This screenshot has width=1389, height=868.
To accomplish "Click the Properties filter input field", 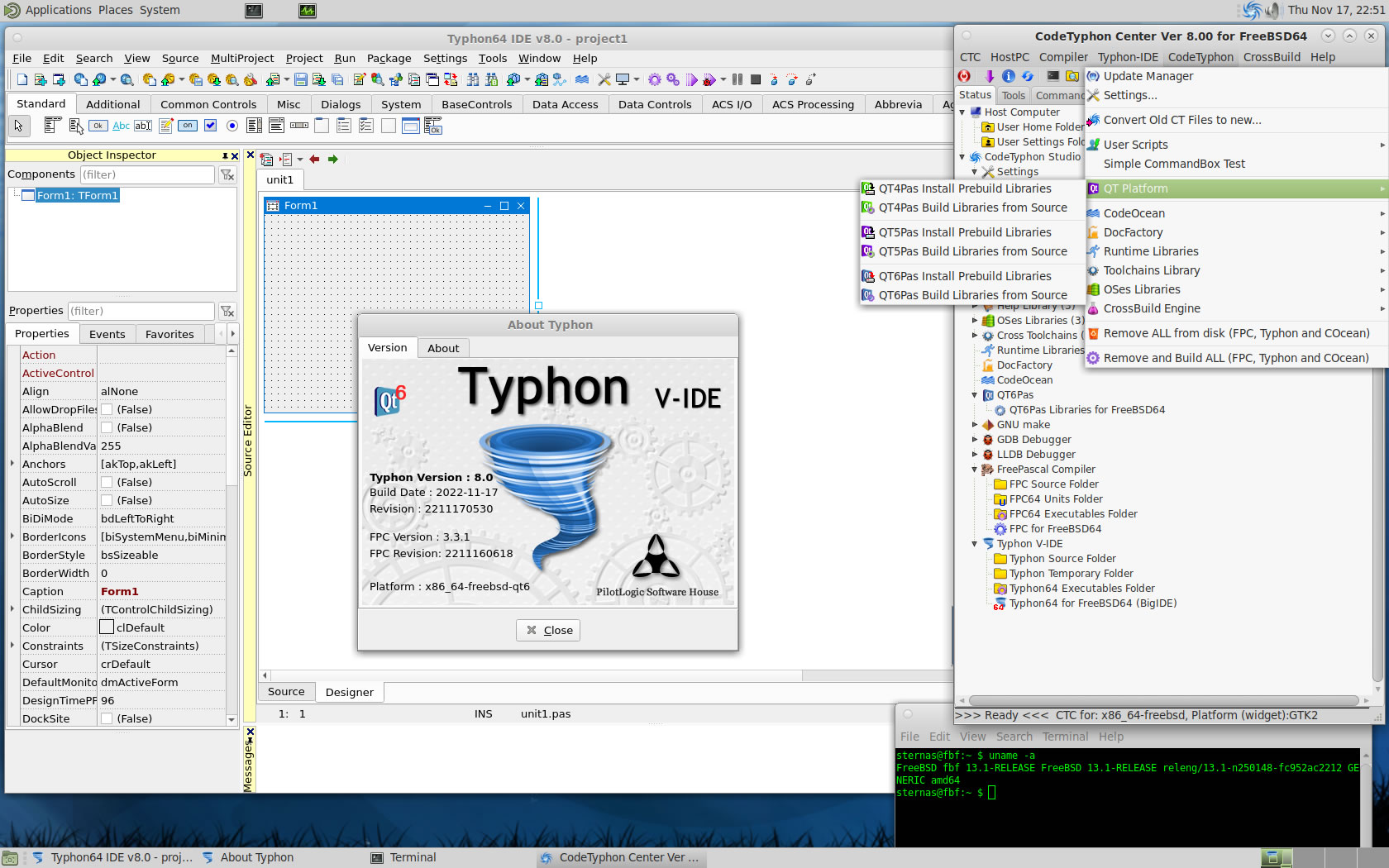I will click(x=141, y=311).
